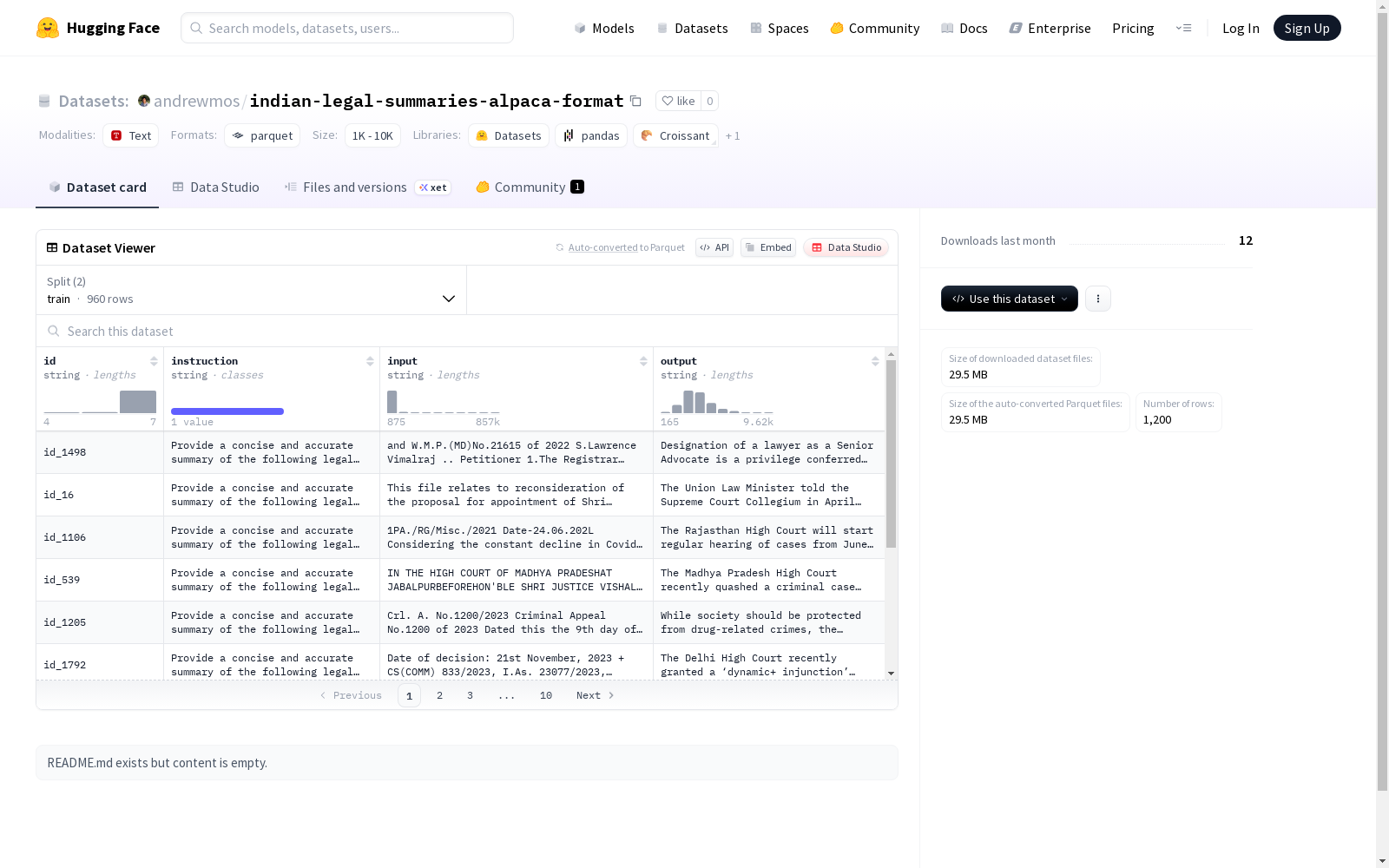Click the like count number
Viewport: 1389px width, 868px height.
tap(710, 101)
